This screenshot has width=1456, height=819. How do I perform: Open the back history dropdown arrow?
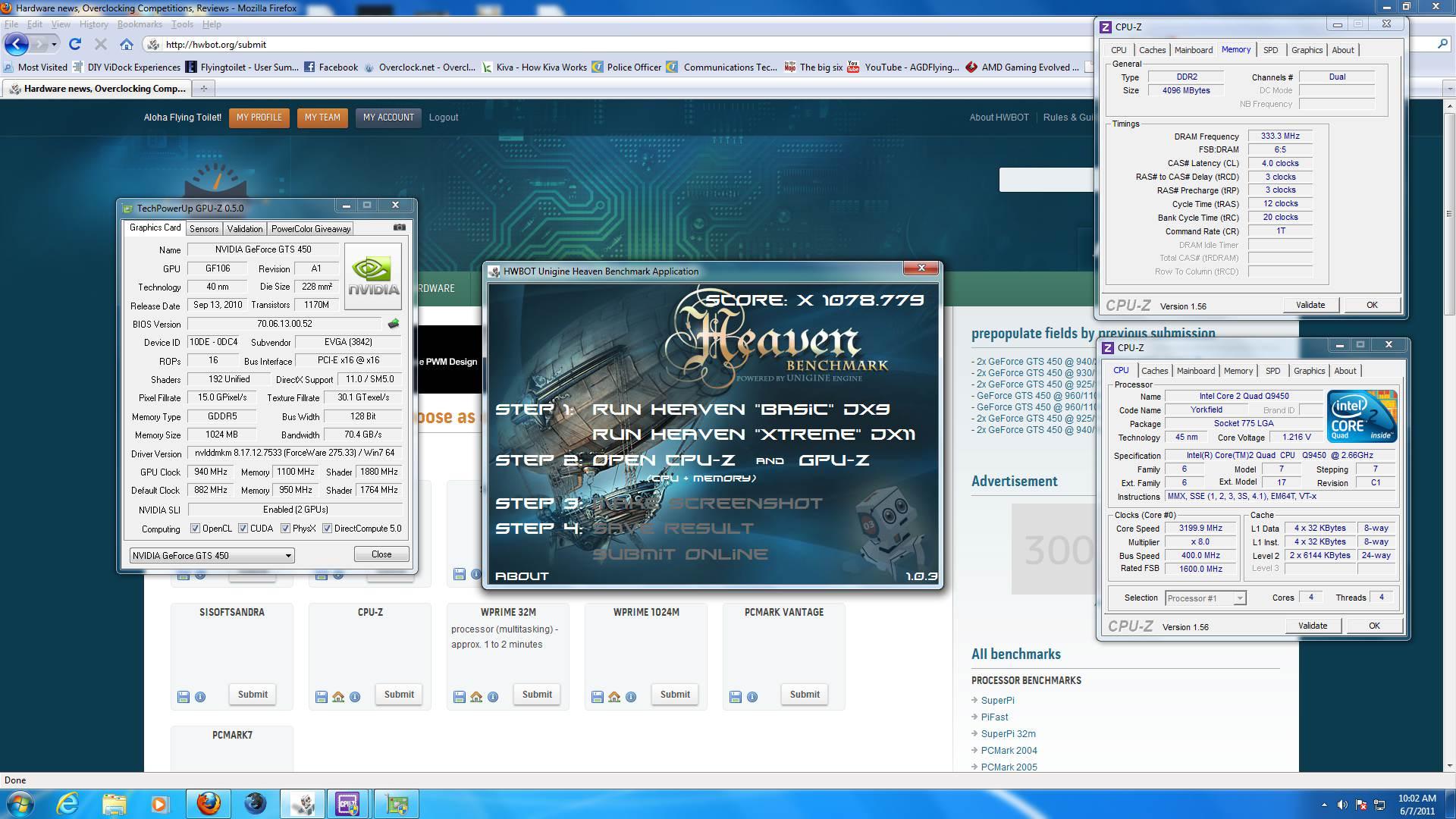(x=53, y=44)
